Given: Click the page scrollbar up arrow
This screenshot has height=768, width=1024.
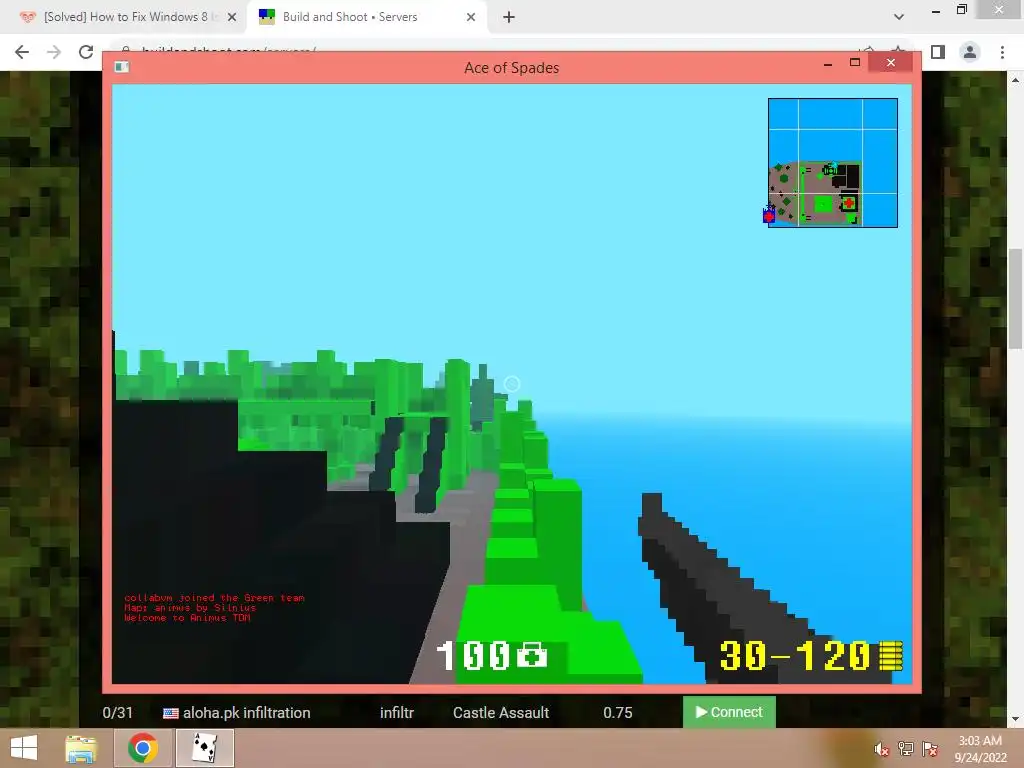Looking at the screenshot, I should [x=1016, y=80].
